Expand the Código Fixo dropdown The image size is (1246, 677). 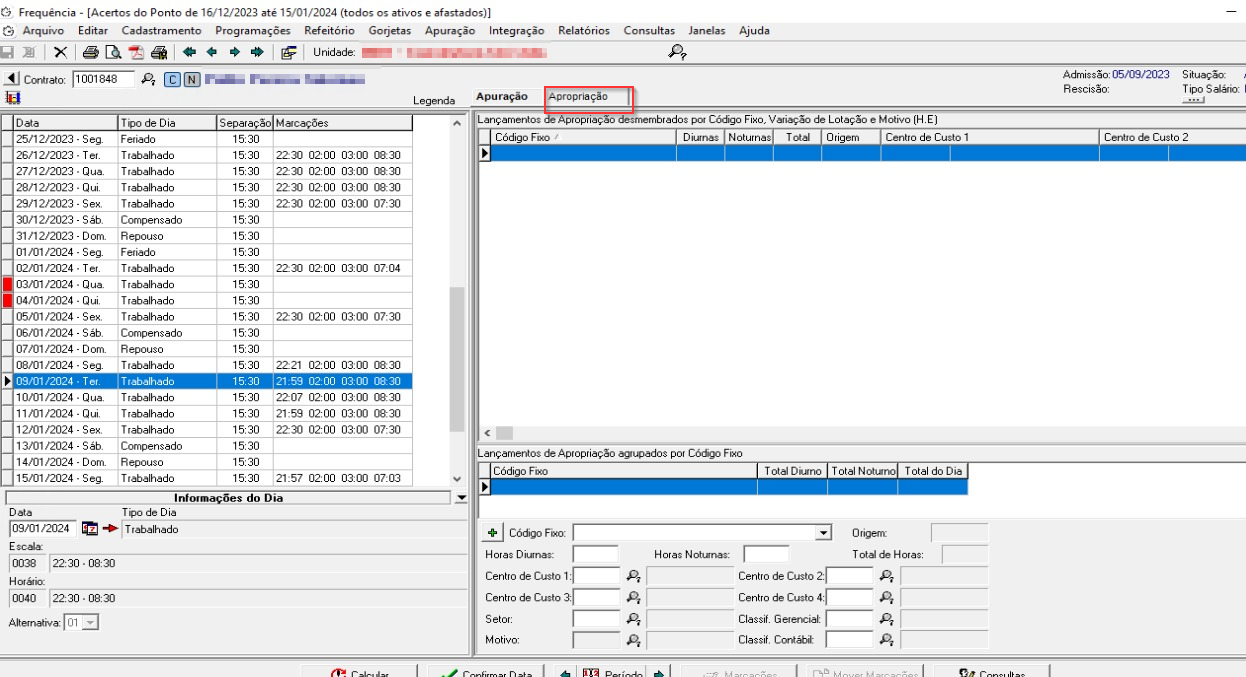[x=824, y=533]
